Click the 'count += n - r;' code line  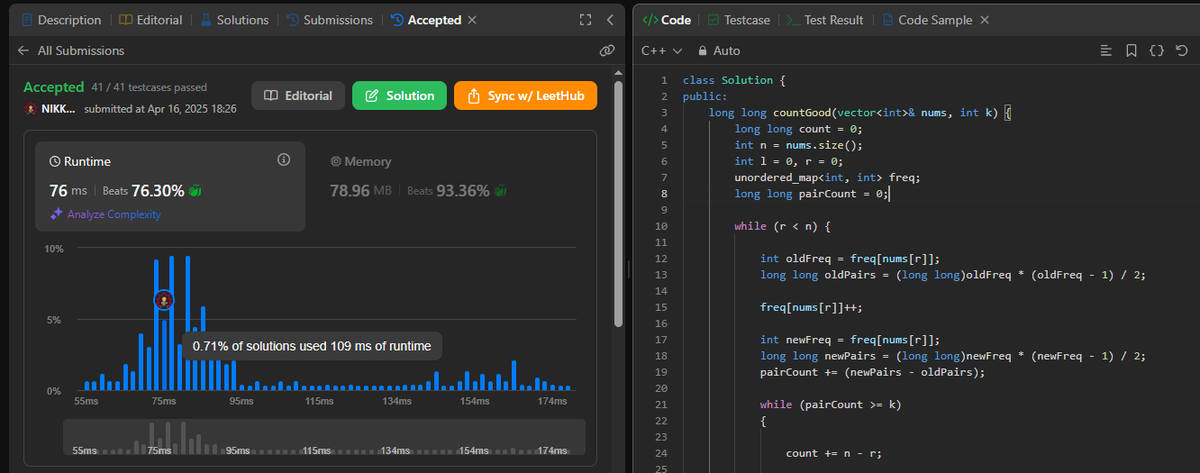click(832, 454)
